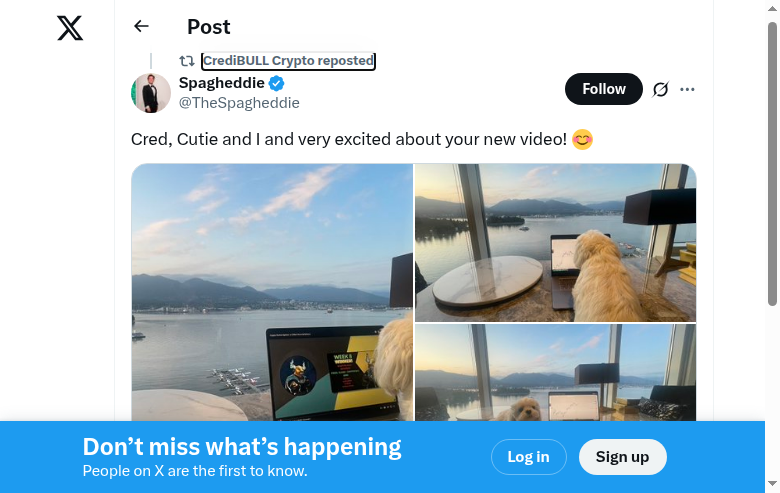The width and height of the screenshot is (780, 493).
Task: Click the repost arrows icon
Action: point(187,61)
